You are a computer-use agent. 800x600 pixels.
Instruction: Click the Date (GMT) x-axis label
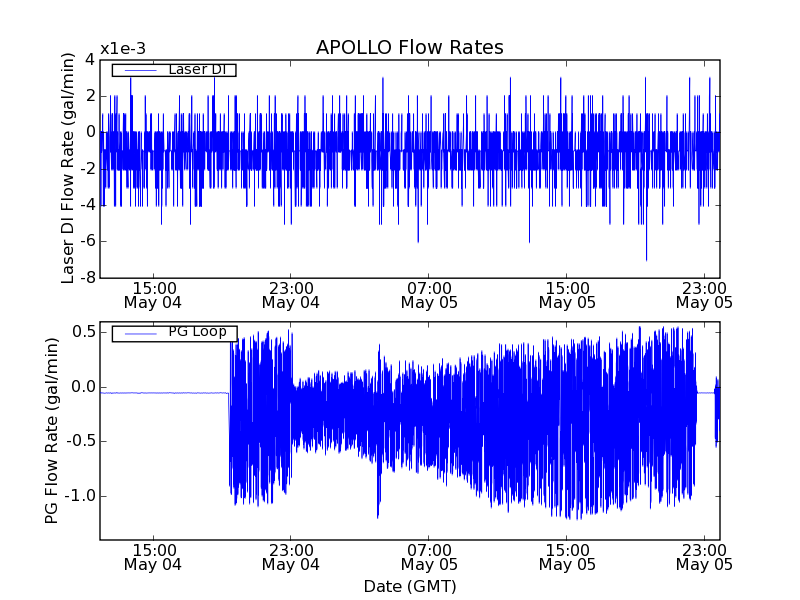tap(409, 586)
